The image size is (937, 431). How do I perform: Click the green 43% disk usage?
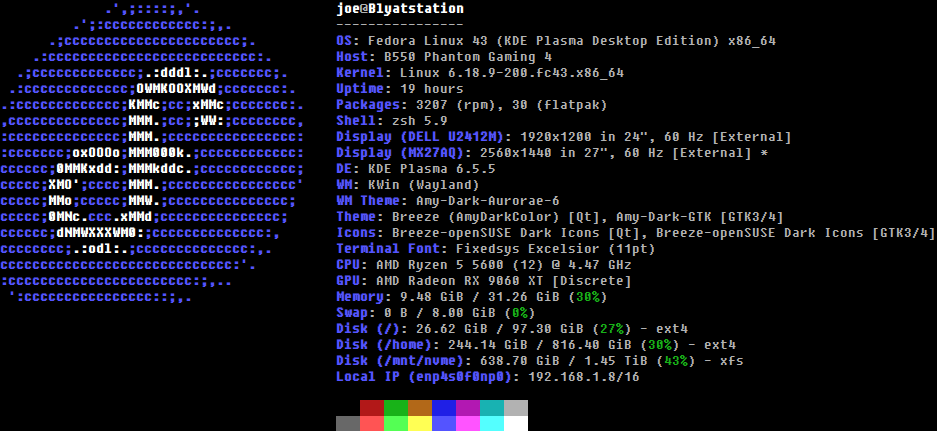pyautogui.click(x=675, y=360)
